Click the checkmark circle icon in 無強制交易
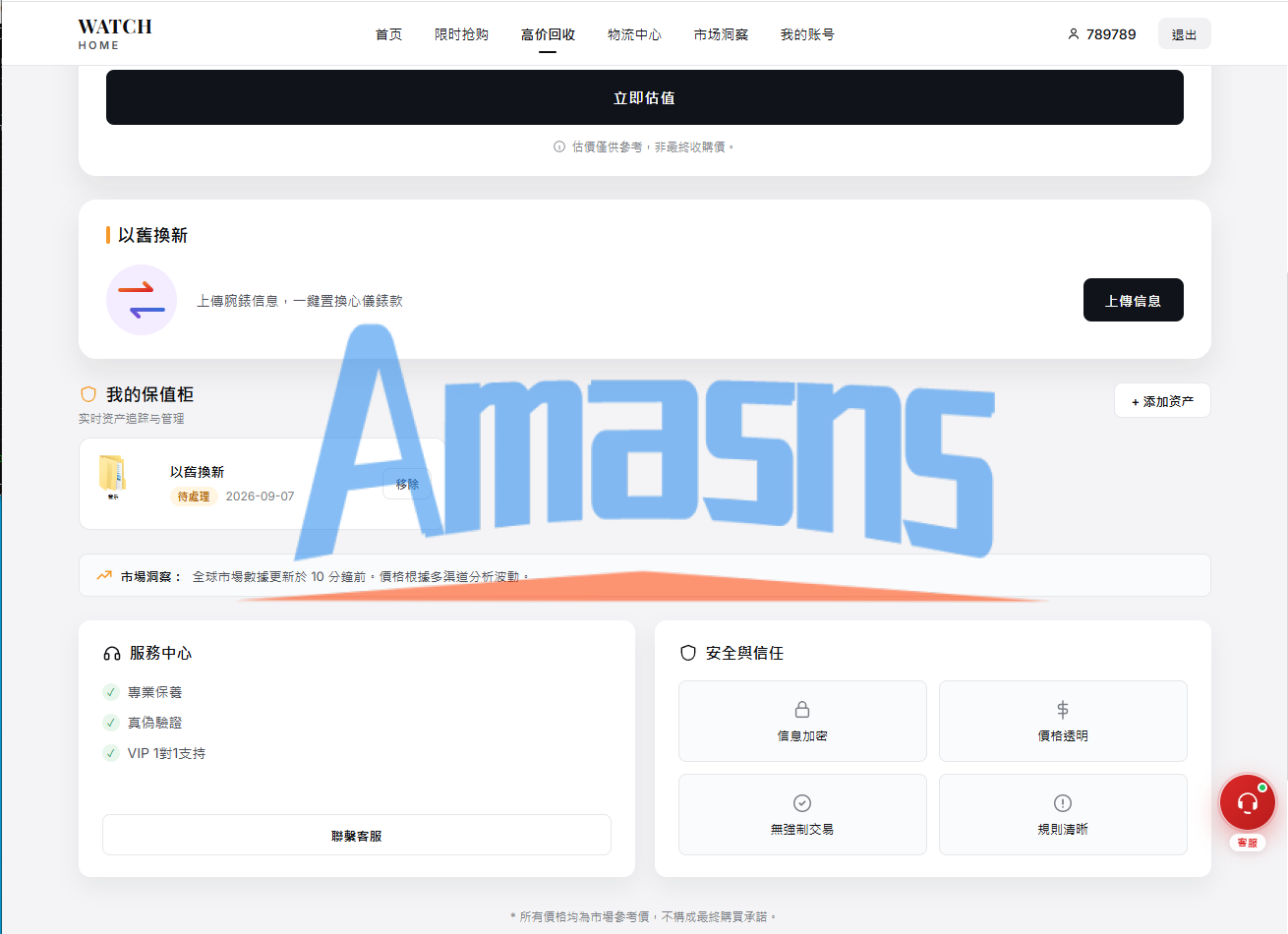Screen dimensions: 1288x934 pos(802,803)
